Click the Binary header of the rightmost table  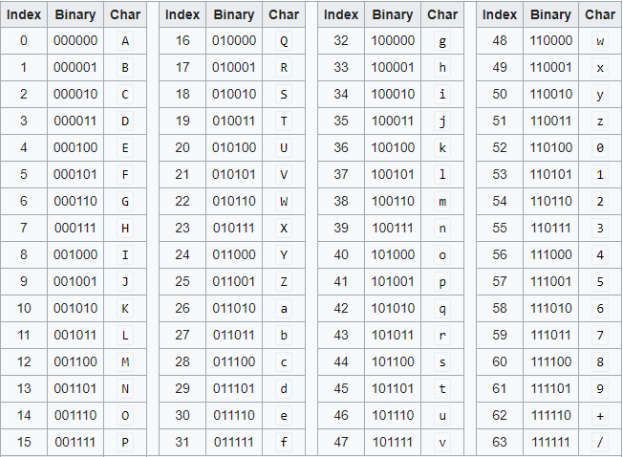(551, 15)
